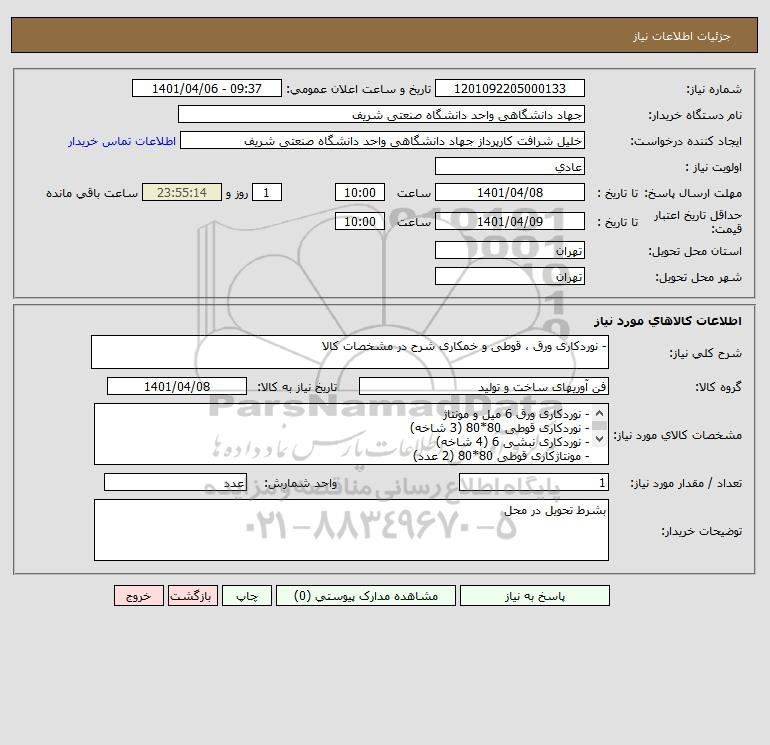Click response deadline date field 1401/04/08

(x=510, y=193)
